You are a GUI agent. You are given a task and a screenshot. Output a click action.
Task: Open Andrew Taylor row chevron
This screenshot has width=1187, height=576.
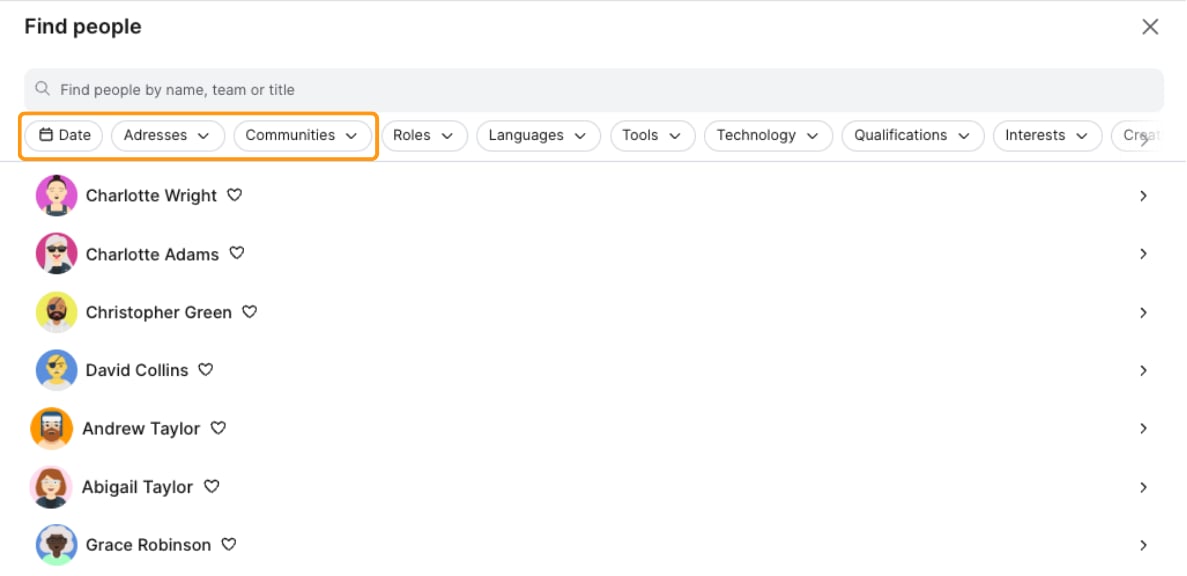[1143, 428]
